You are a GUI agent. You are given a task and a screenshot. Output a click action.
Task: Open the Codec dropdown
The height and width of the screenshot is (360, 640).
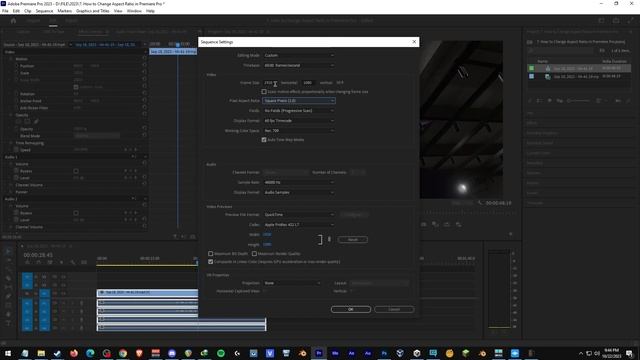[x=299, y=224]
